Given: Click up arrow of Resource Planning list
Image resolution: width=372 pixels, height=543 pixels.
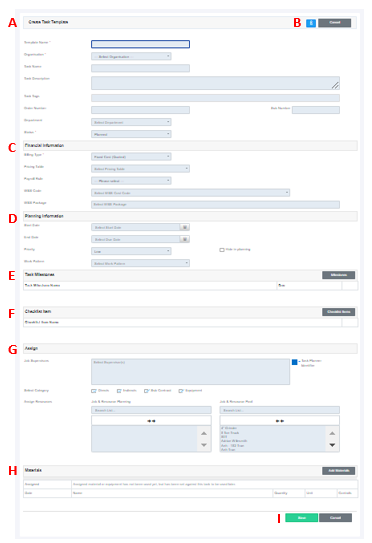Looking at the screenshot, I should click(204, 434).
